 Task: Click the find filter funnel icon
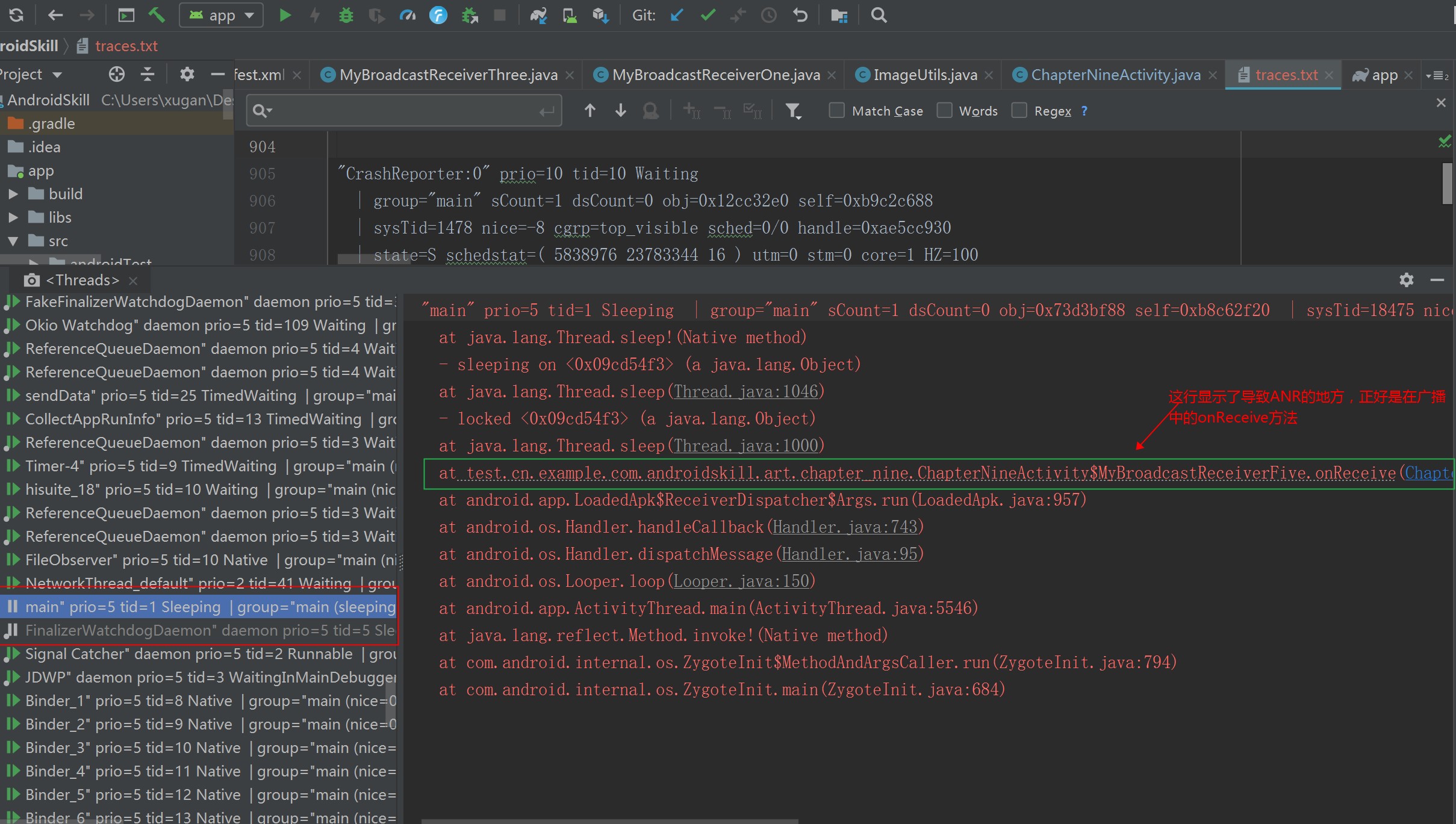point(793,111)
